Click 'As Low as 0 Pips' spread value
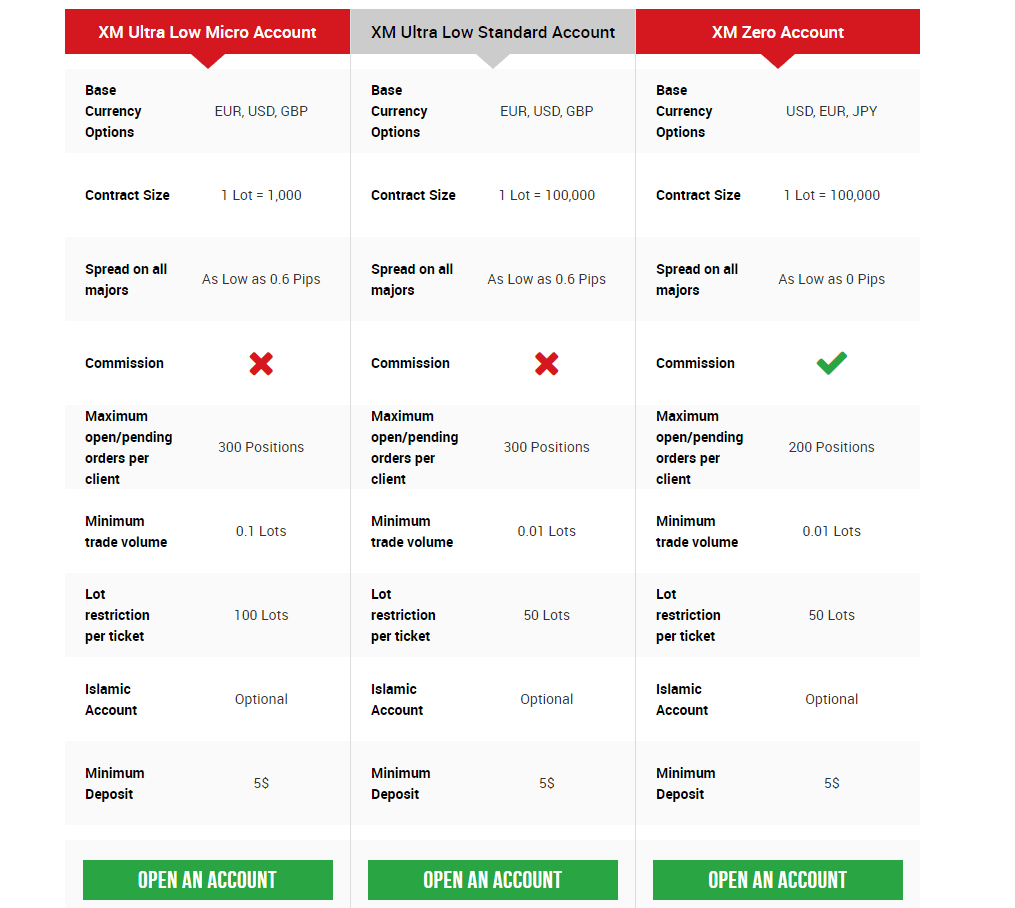The image size is (1015, 908). (831, 279)
